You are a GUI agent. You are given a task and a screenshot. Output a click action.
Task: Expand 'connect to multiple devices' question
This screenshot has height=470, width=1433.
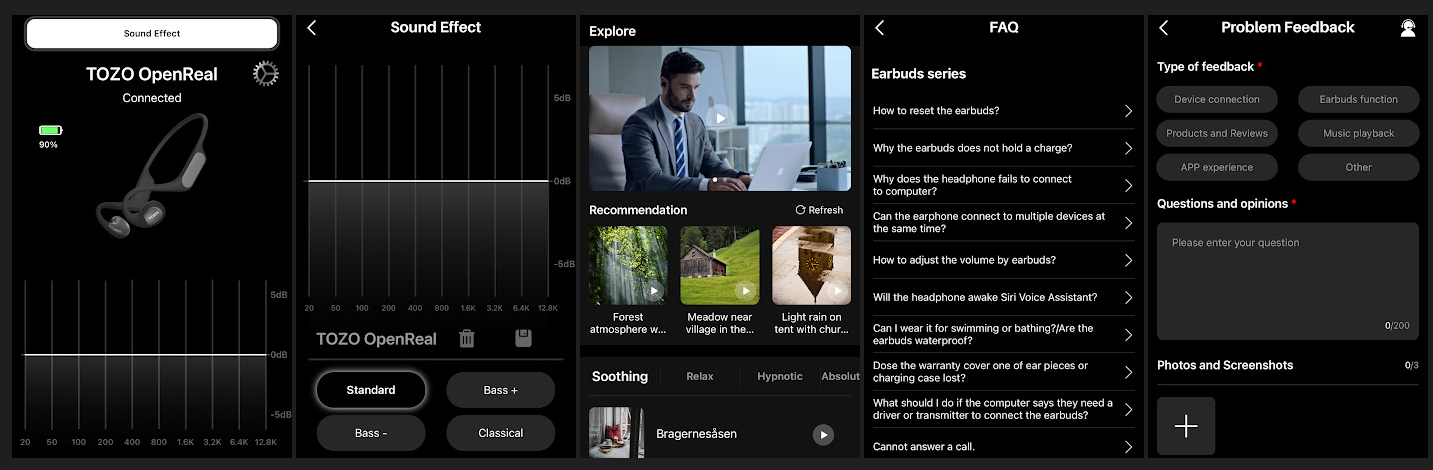click(1004, 222)
